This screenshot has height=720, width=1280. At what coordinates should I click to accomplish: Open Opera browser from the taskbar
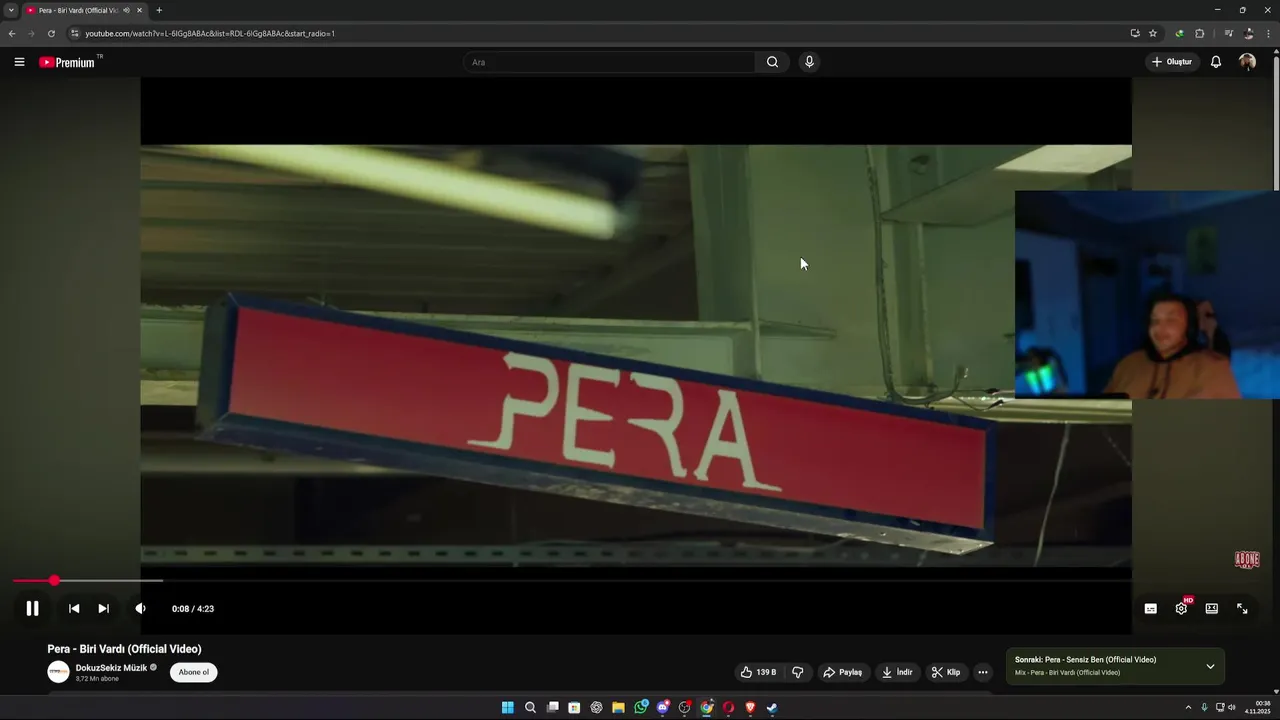click(728, 707)
